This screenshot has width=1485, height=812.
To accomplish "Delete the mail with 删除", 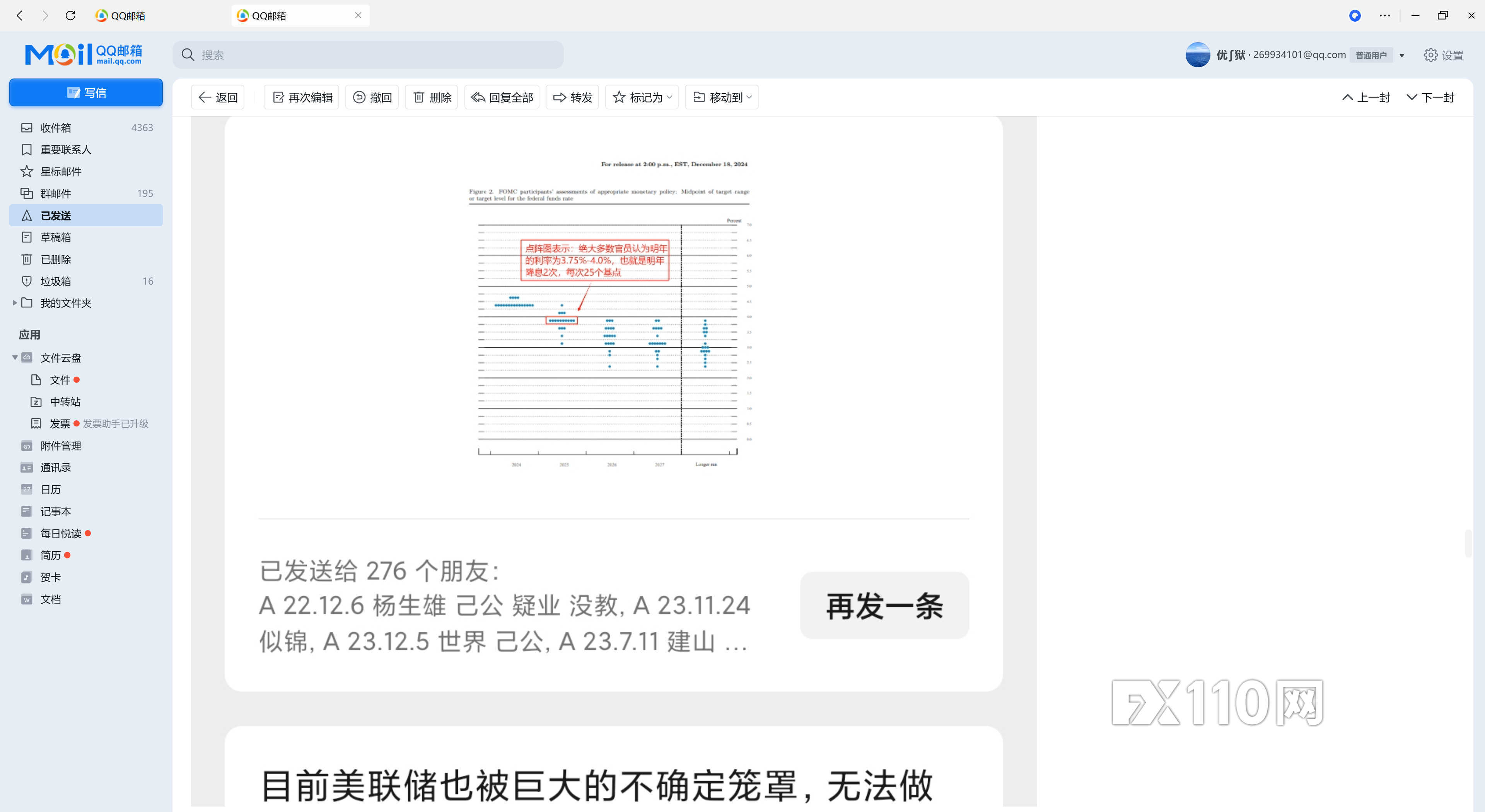I will point(432,97).
